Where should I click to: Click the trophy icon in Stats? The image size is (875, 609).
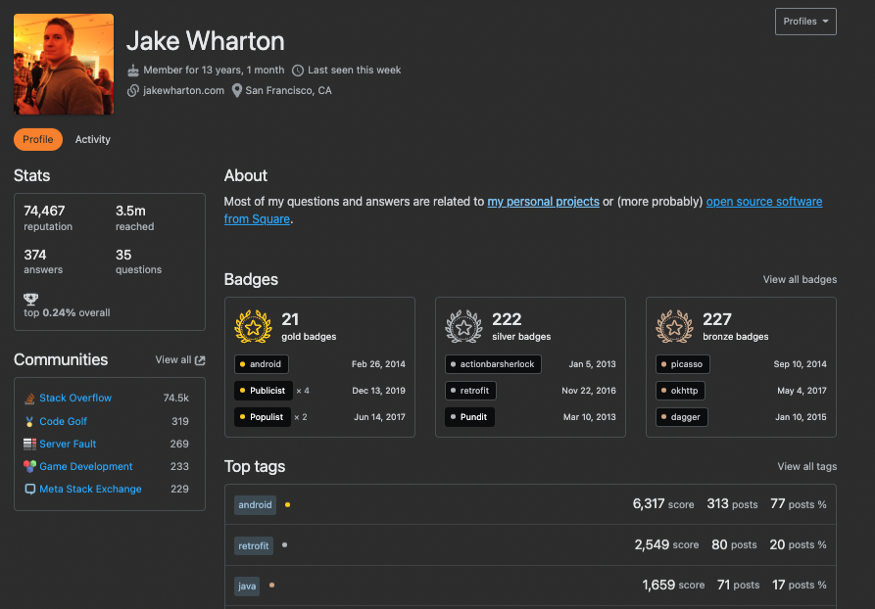[31, 299]
